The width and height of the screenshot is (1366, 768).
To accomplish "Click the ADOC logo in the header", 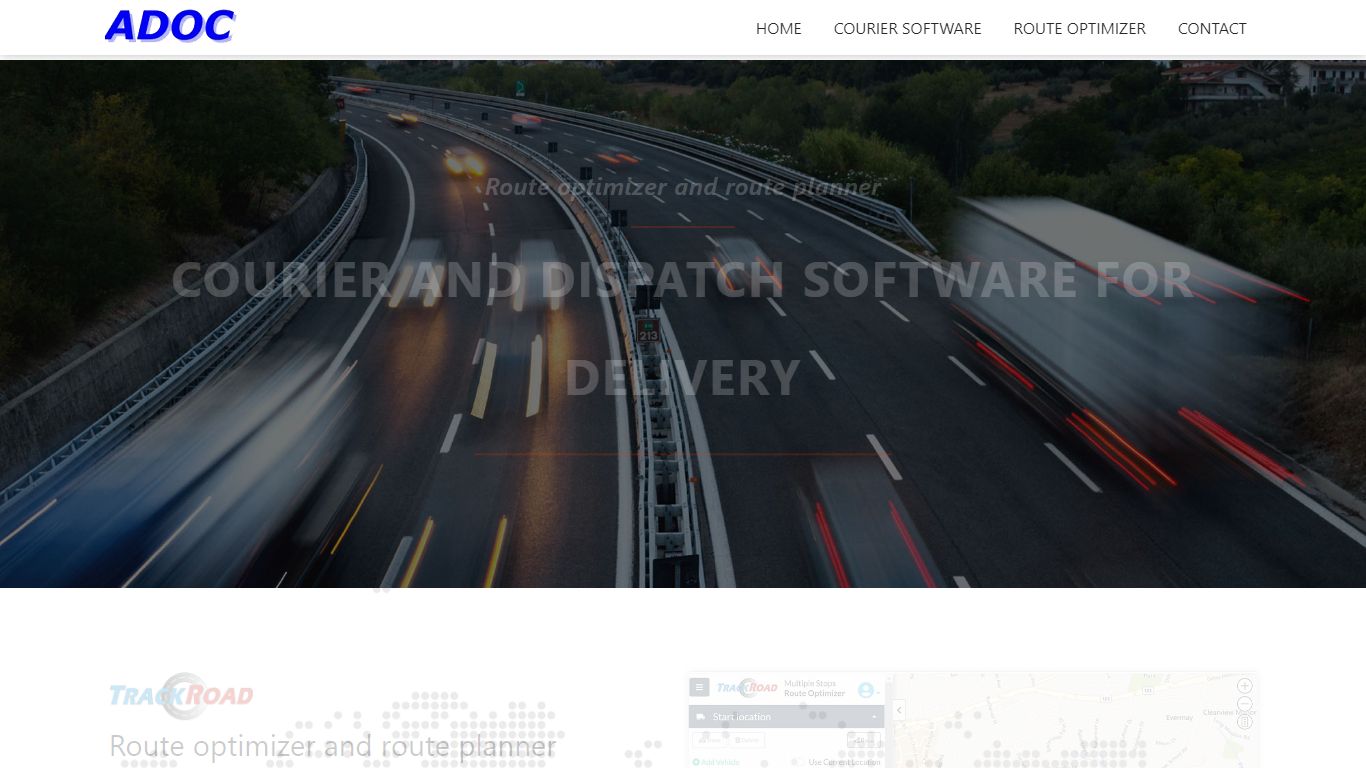I will 170,26.
